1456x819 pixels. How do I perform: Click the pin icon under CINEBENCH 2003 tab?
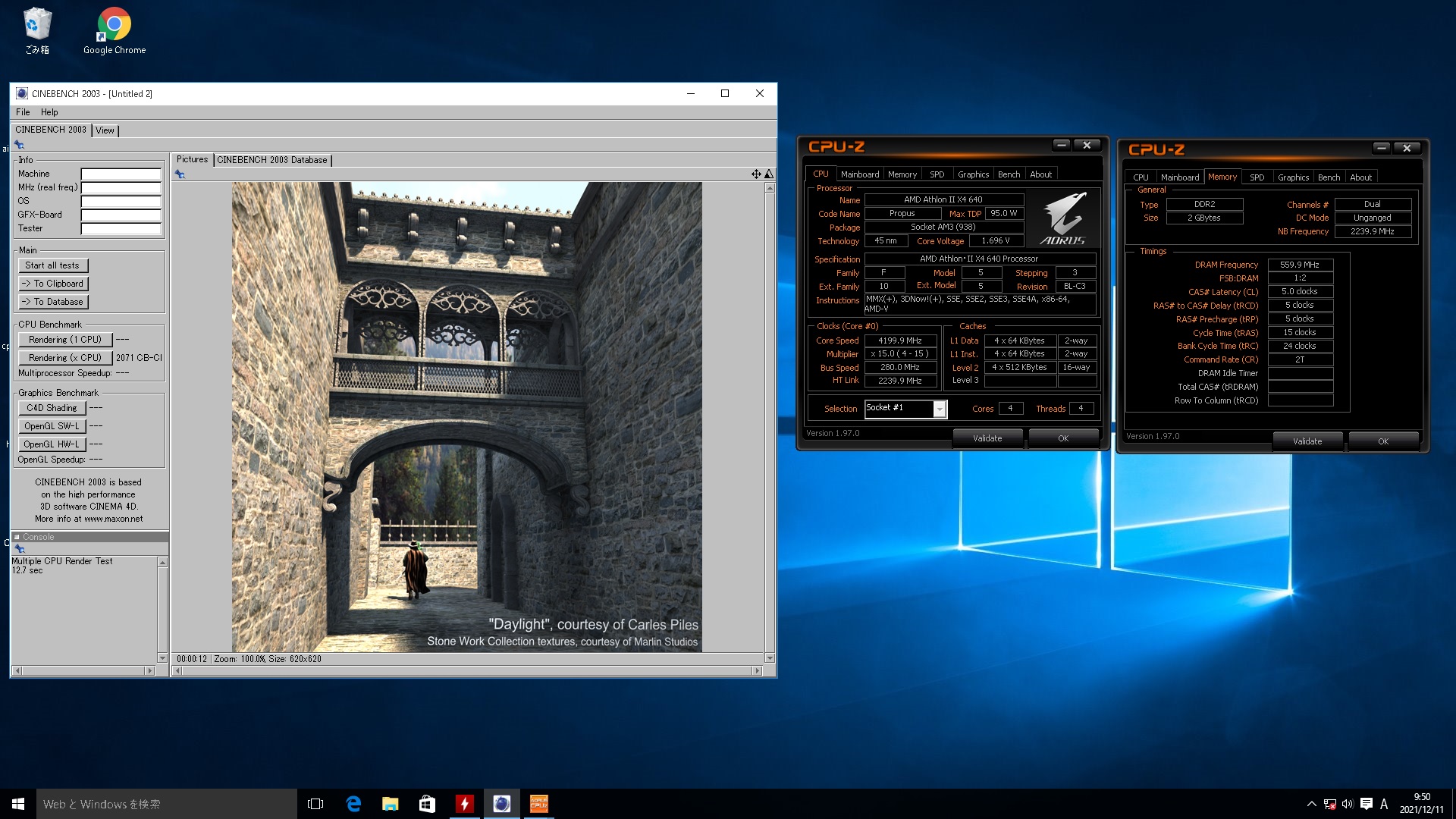[19, 145]
